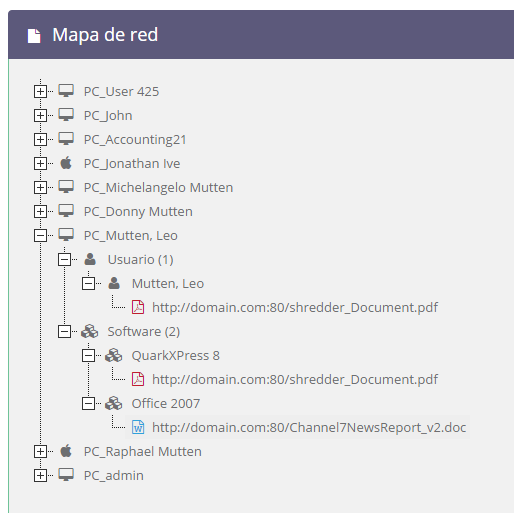
Task: Select the PC_Michelangelo Mutten tree item
Action: 158,187
